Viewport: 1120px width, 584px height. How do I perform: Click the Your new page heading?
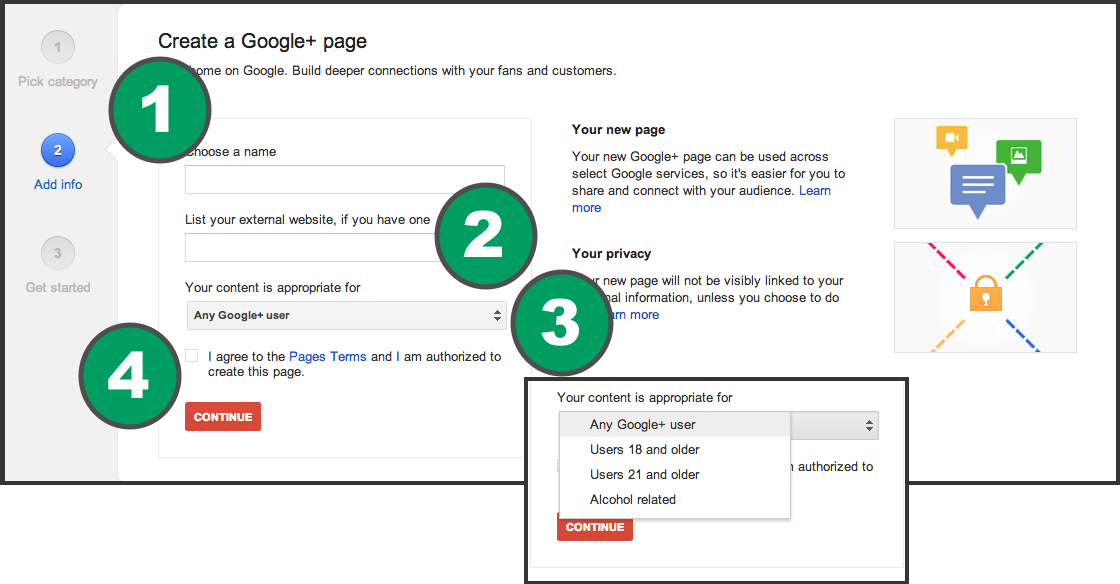click(x=619, y=129)
